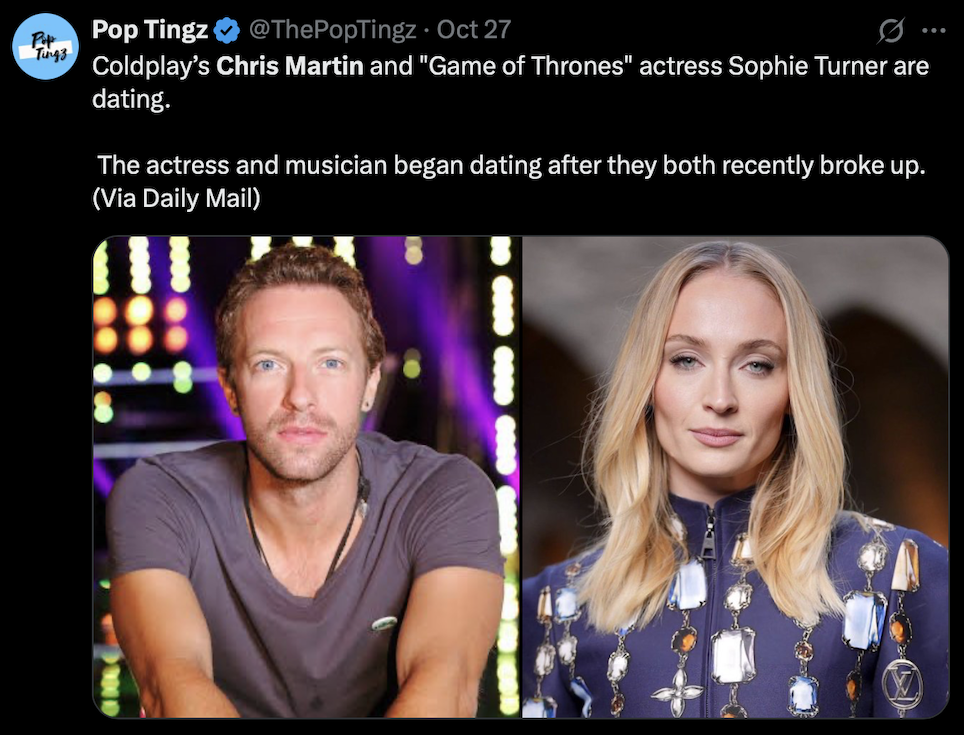964x735 pixels.
Task: Click the zipper on the blue jacket
Action: click(708, 533)
